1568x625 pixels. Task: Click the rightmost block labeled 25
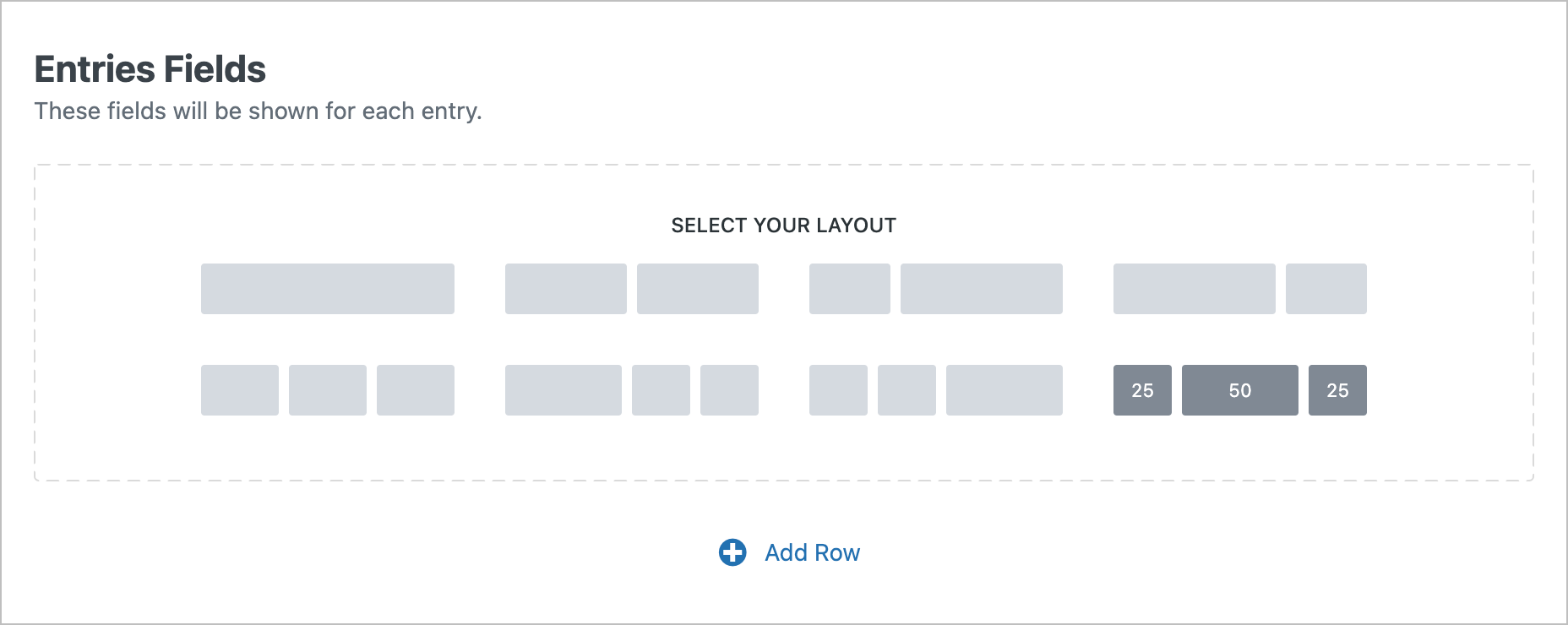1337,390
